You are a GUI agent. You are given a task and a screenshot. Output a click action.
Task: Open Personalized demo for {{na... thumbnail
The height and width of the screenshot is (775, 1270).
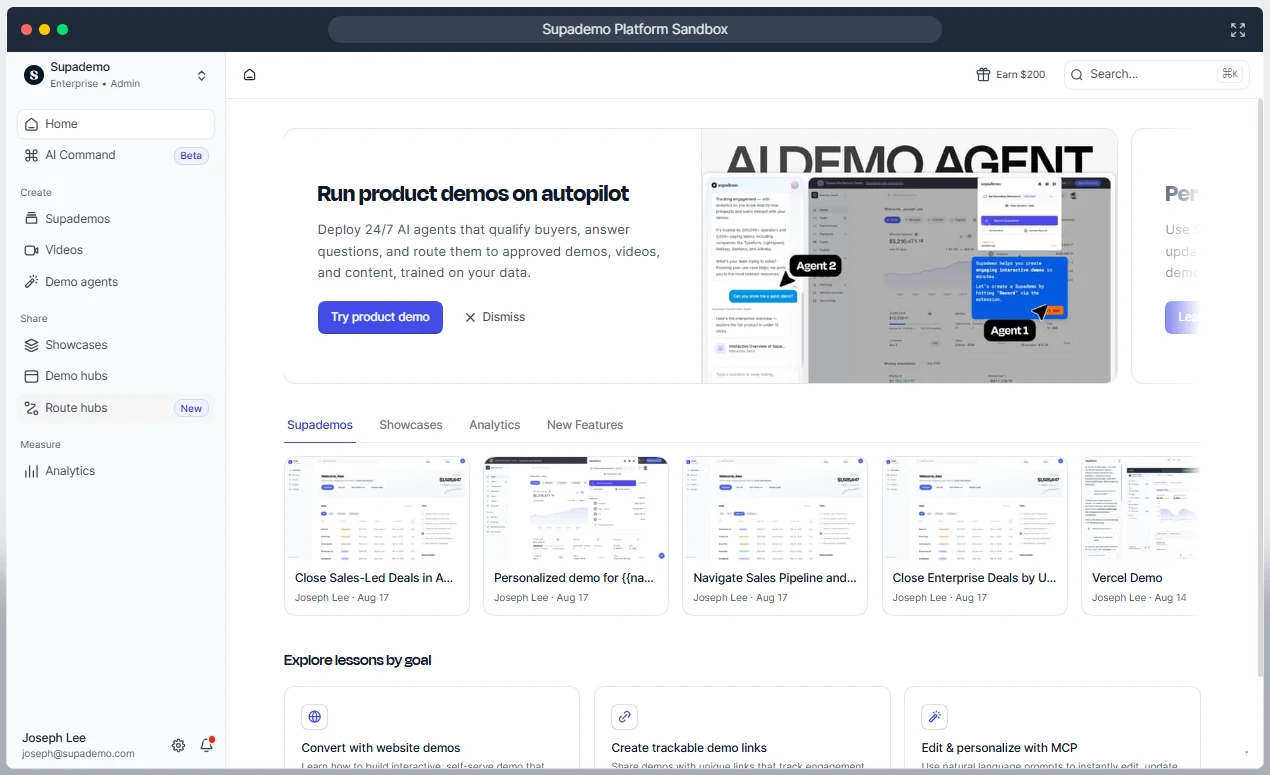point(576,510)
